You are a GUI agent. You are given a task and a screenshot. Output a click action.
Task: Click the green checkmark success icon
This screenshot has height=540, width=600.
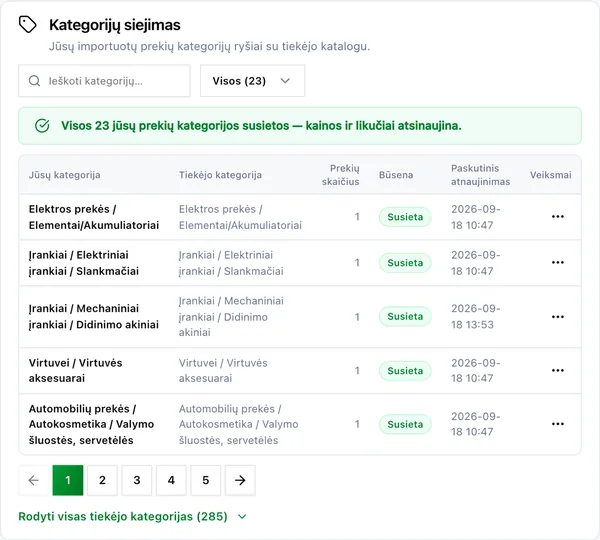(42, 126)
